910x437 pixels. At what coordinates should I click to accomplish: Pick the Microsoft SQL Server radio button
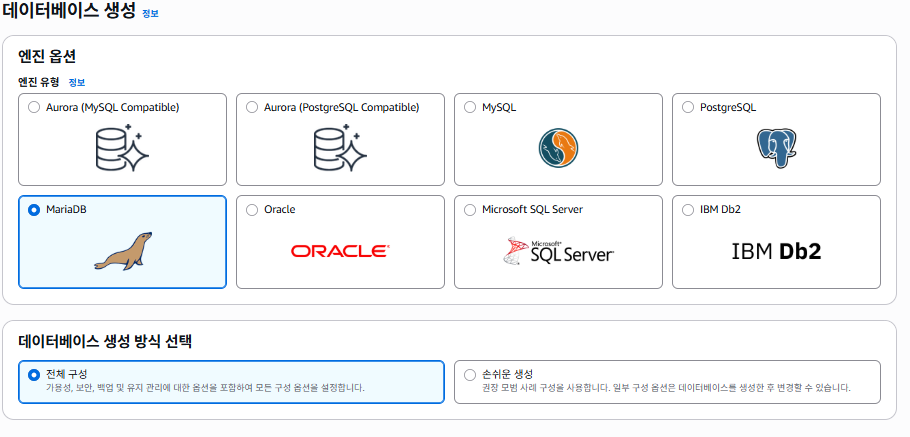(x=470, y=210)
